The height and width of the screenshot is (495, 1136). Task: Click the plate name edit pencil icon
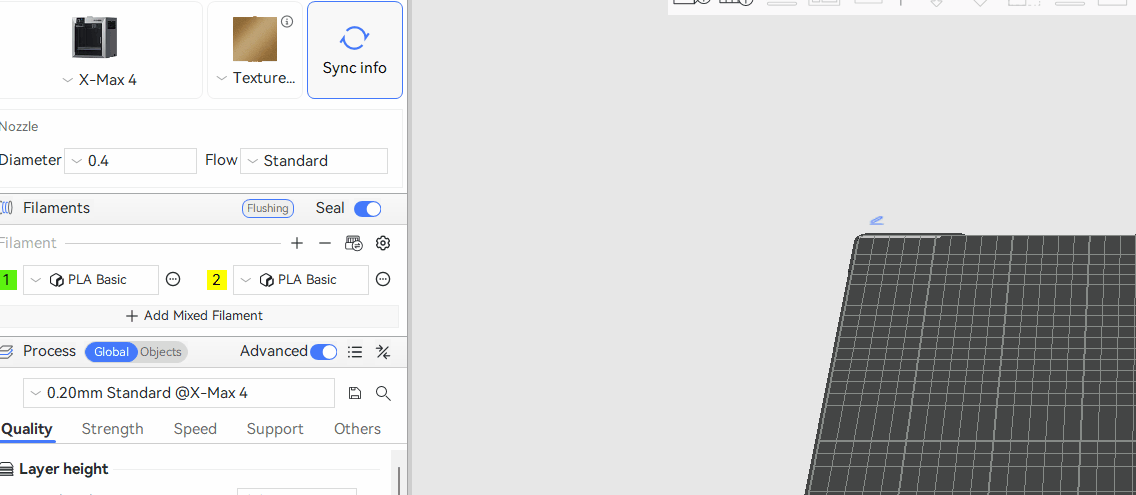click(x=877, y=220)
